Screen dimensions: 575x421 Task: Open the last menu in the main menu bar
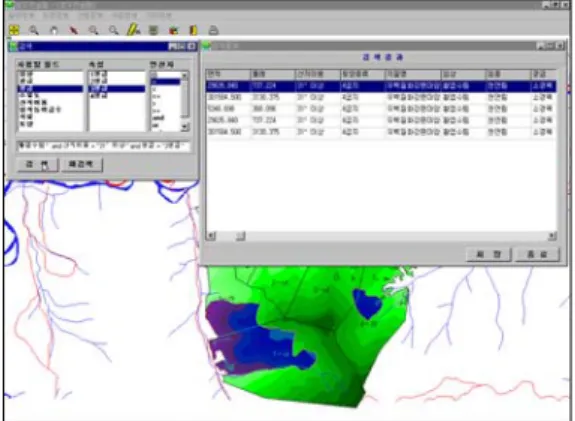pyautogui.click(x=159, y=16)
